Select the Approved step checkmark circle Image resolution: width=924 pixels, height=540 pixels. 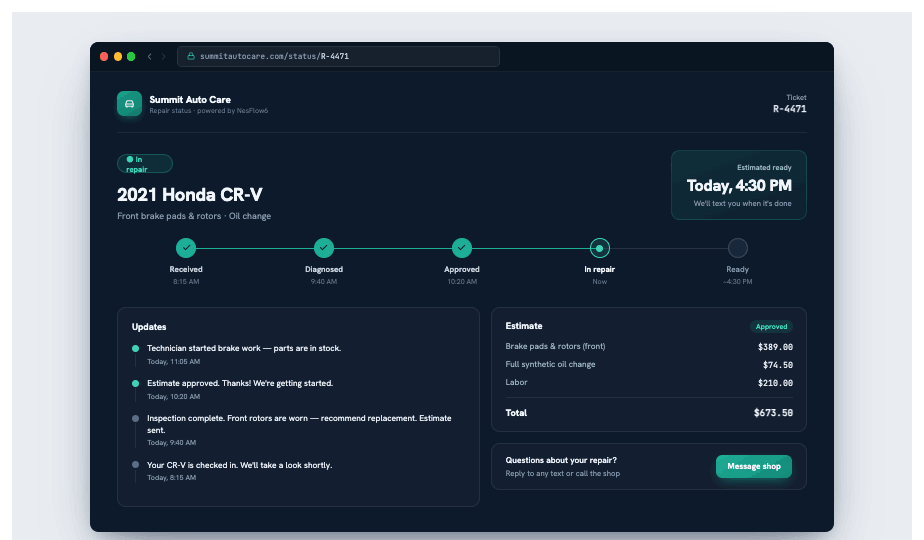pos(461,248)
